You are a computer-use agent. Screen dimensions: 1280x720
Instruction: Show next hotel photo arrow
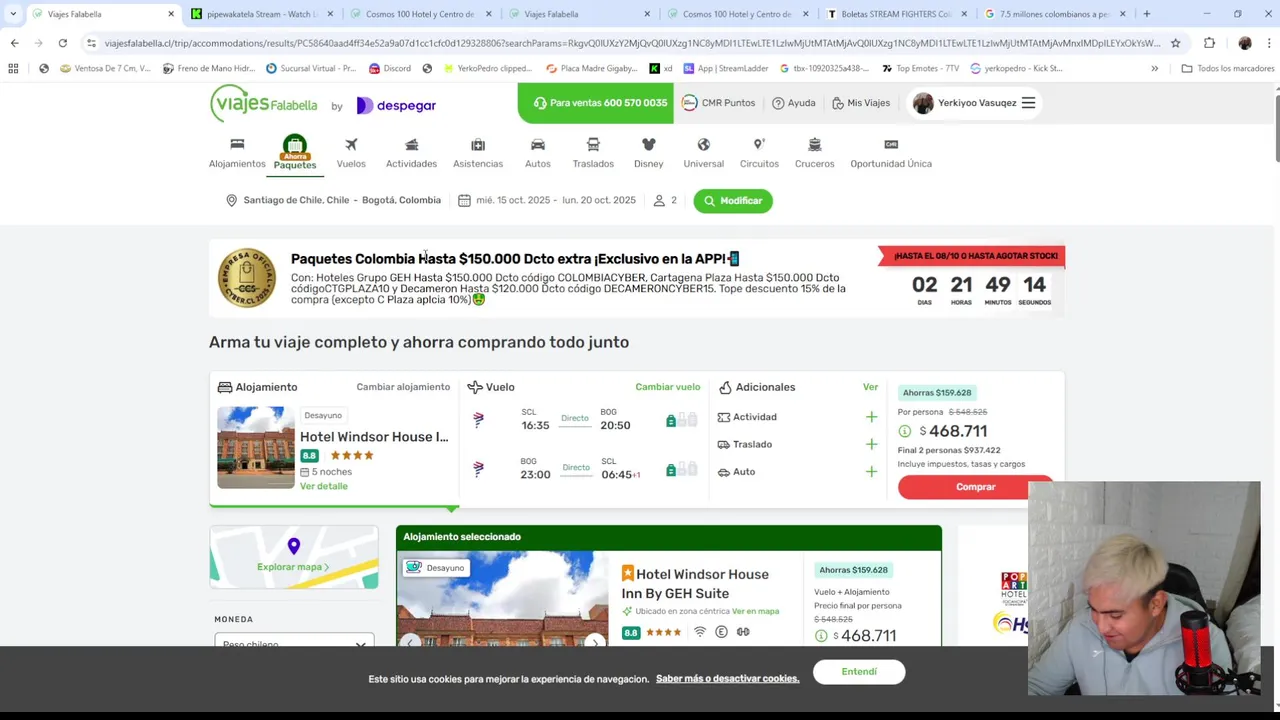click(x=594, y=642)
